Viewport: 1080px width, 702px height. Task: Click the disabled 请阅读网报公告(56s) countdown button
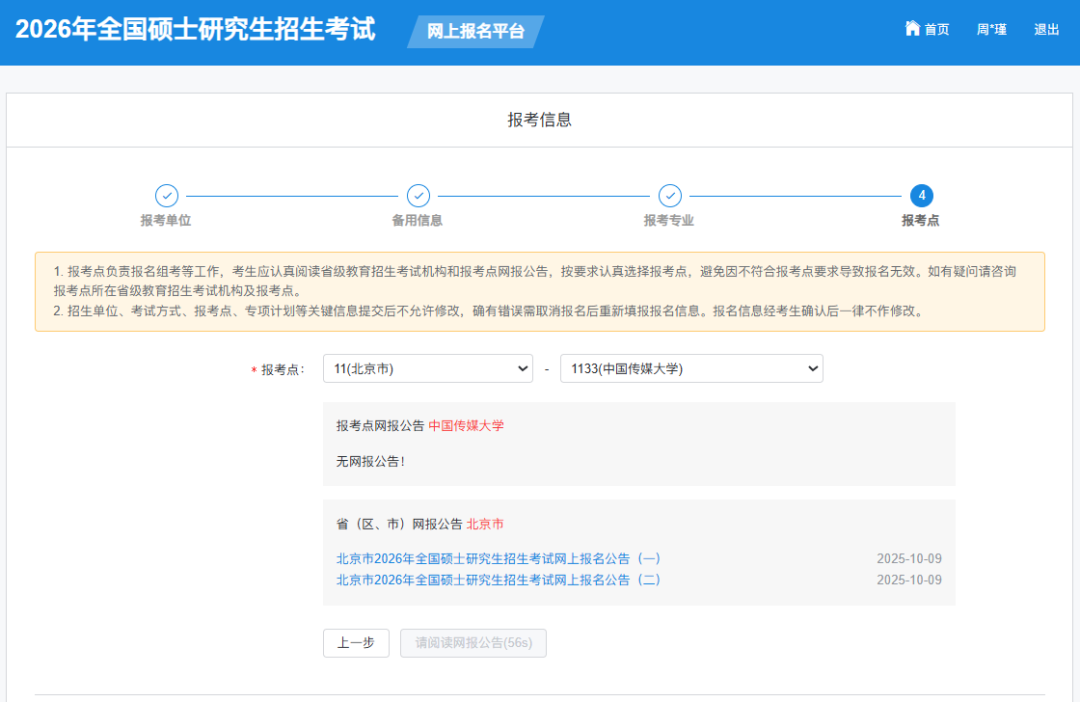coord(472,643)
